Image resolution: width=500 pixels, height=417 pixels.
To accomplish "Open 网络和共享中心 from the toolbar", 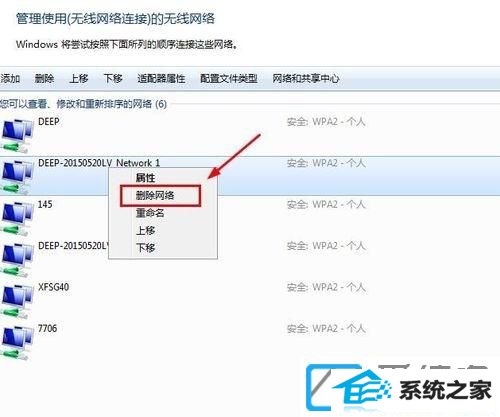I will (x=306, y=79).
